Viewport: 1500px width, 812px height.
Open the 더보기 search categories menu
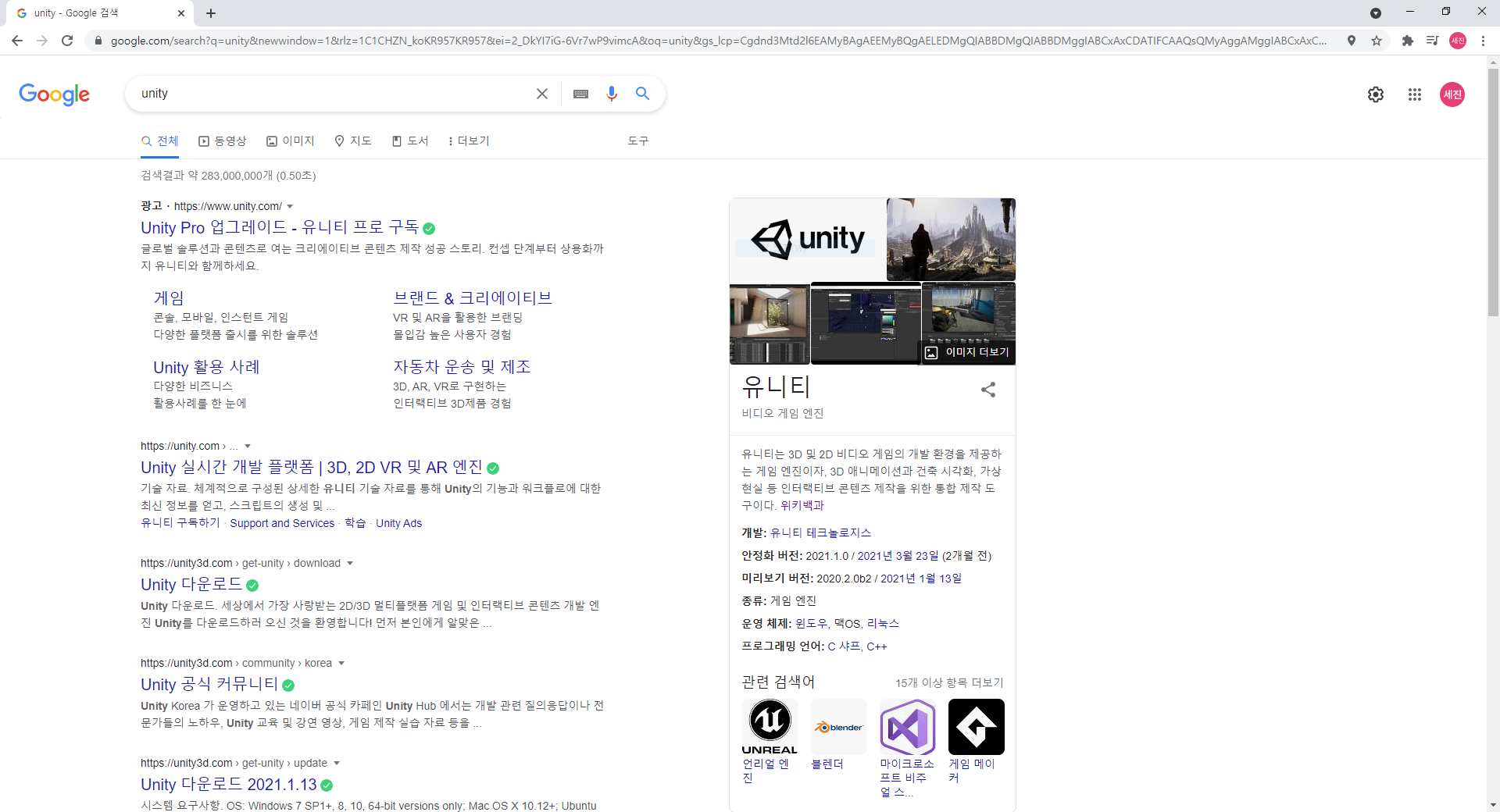[x=469, y=141]
